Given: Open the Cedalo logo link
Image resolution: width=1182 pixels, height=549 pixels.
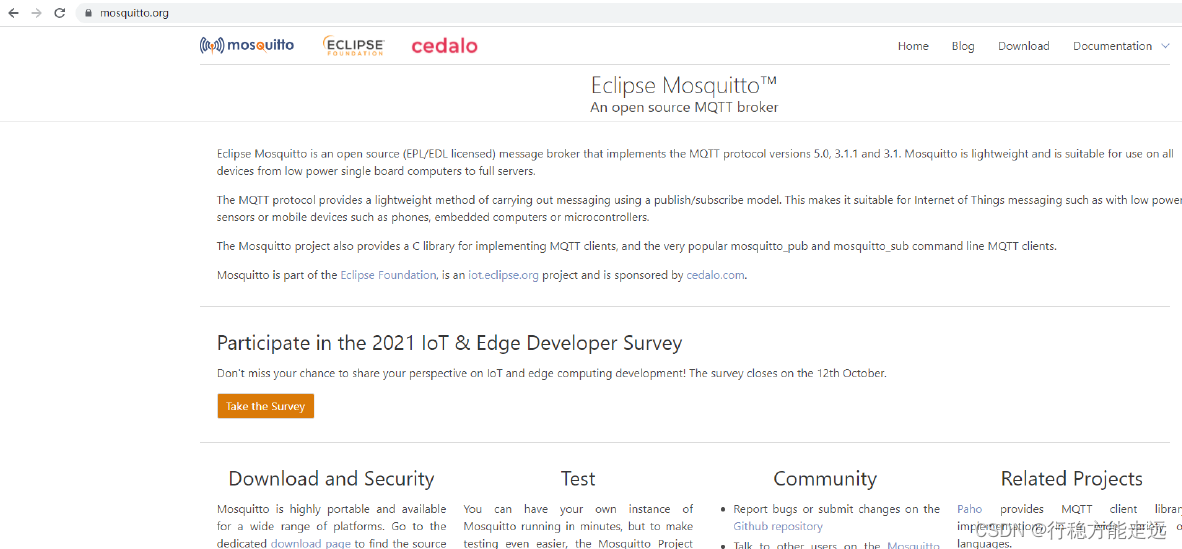Looking at the screenshot, I should click(x=444, y=46).
